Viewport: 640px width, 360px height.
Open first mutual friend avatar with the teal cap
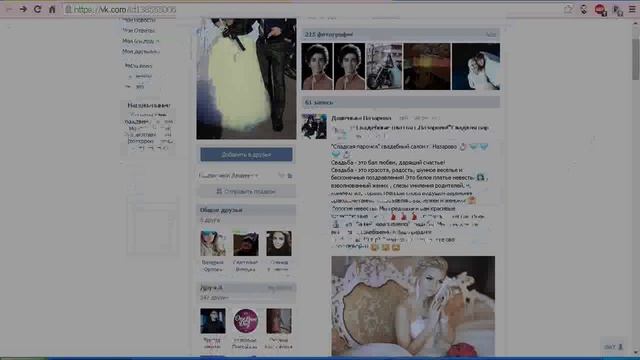tap(213, 243)
